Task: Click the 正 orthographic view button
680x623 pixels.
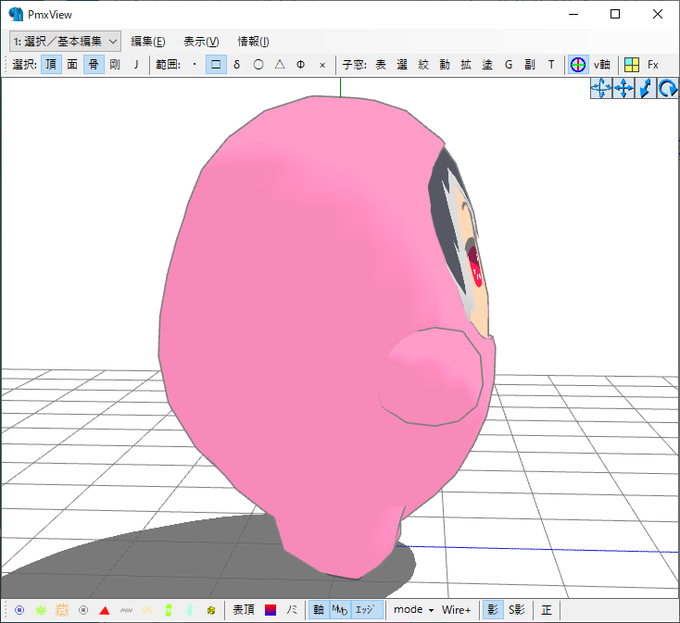Action: (x=546, y=610)
